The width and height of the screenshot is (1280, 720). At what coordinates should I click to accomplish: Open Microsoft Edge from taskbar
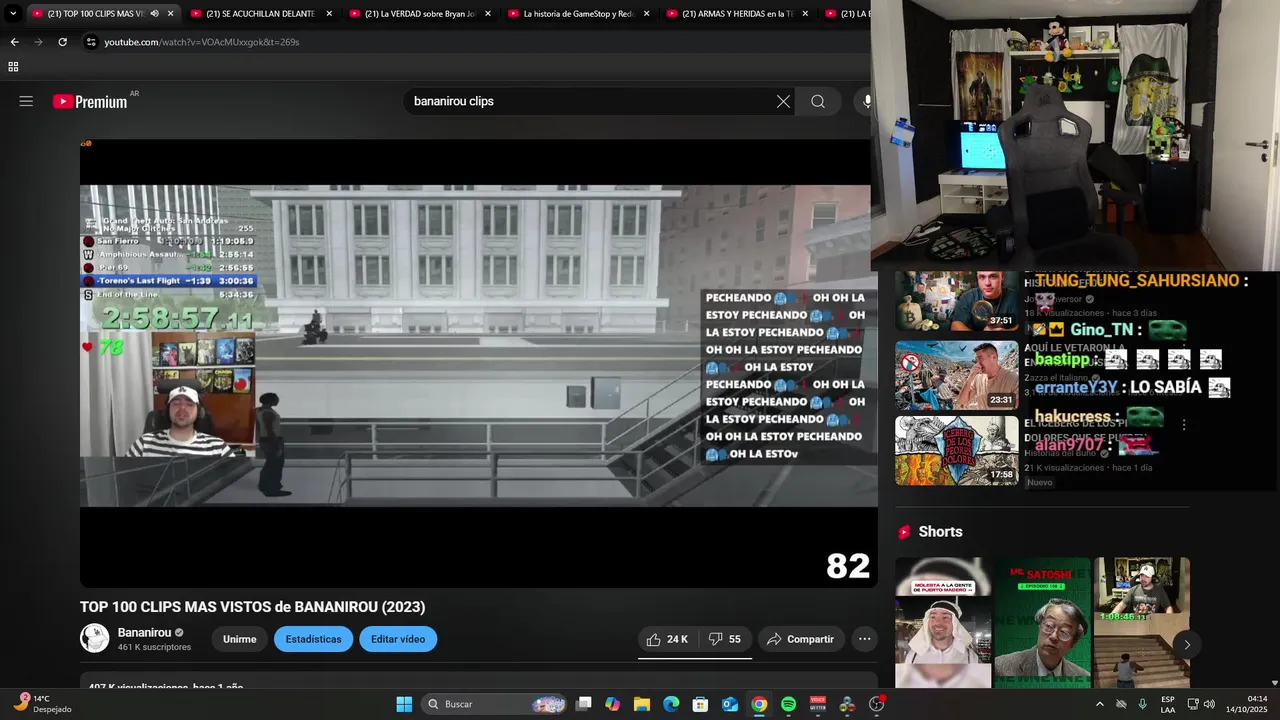671,704
